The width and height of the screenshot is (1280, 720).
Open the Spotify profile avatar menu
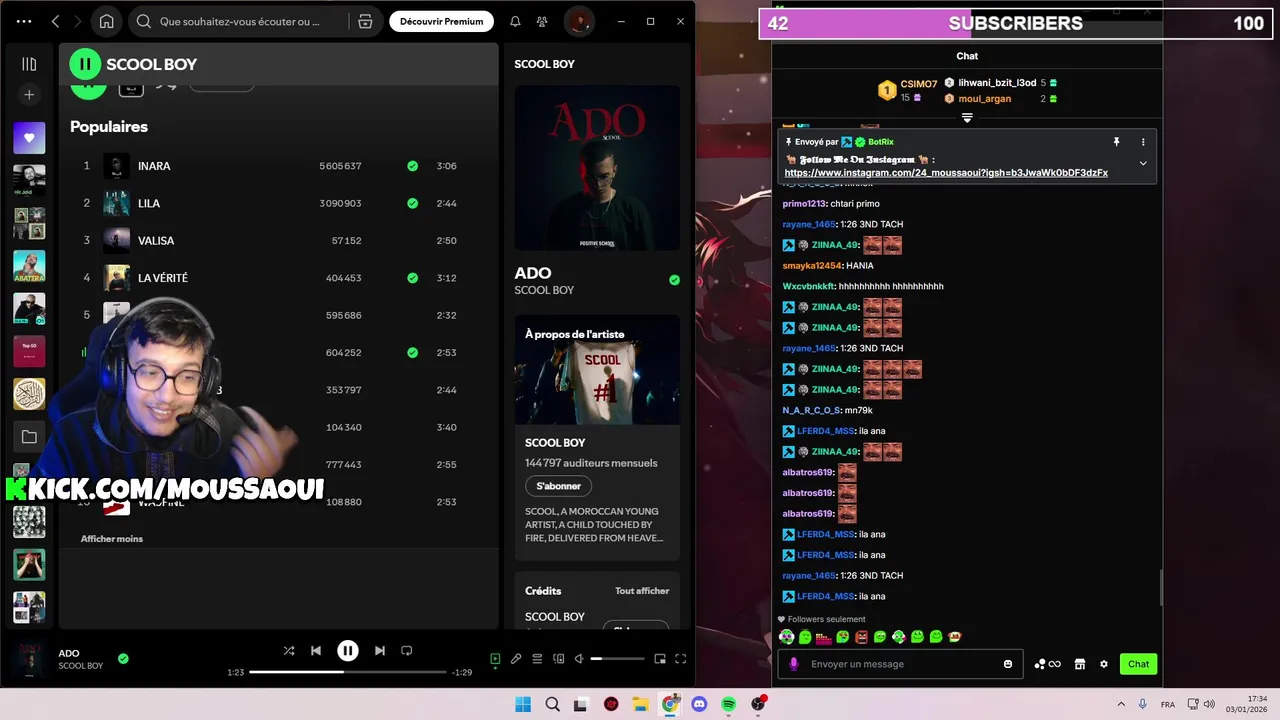point(578,21)
